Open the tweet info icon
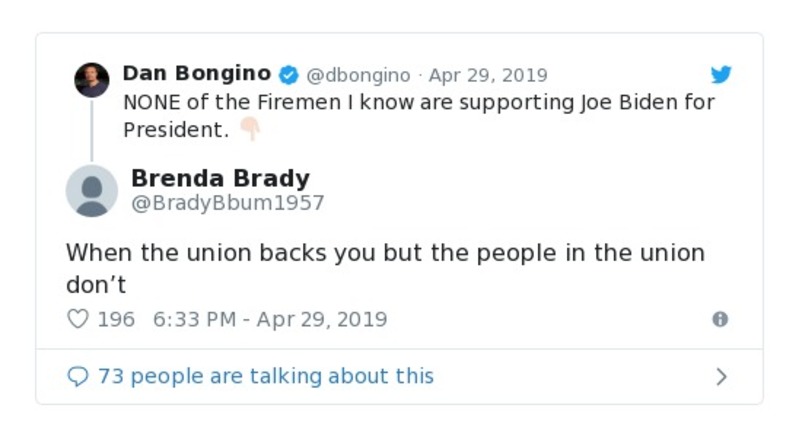Image resolution: width=799 pixels, height=443 pixels. click(x=719, y=319)
